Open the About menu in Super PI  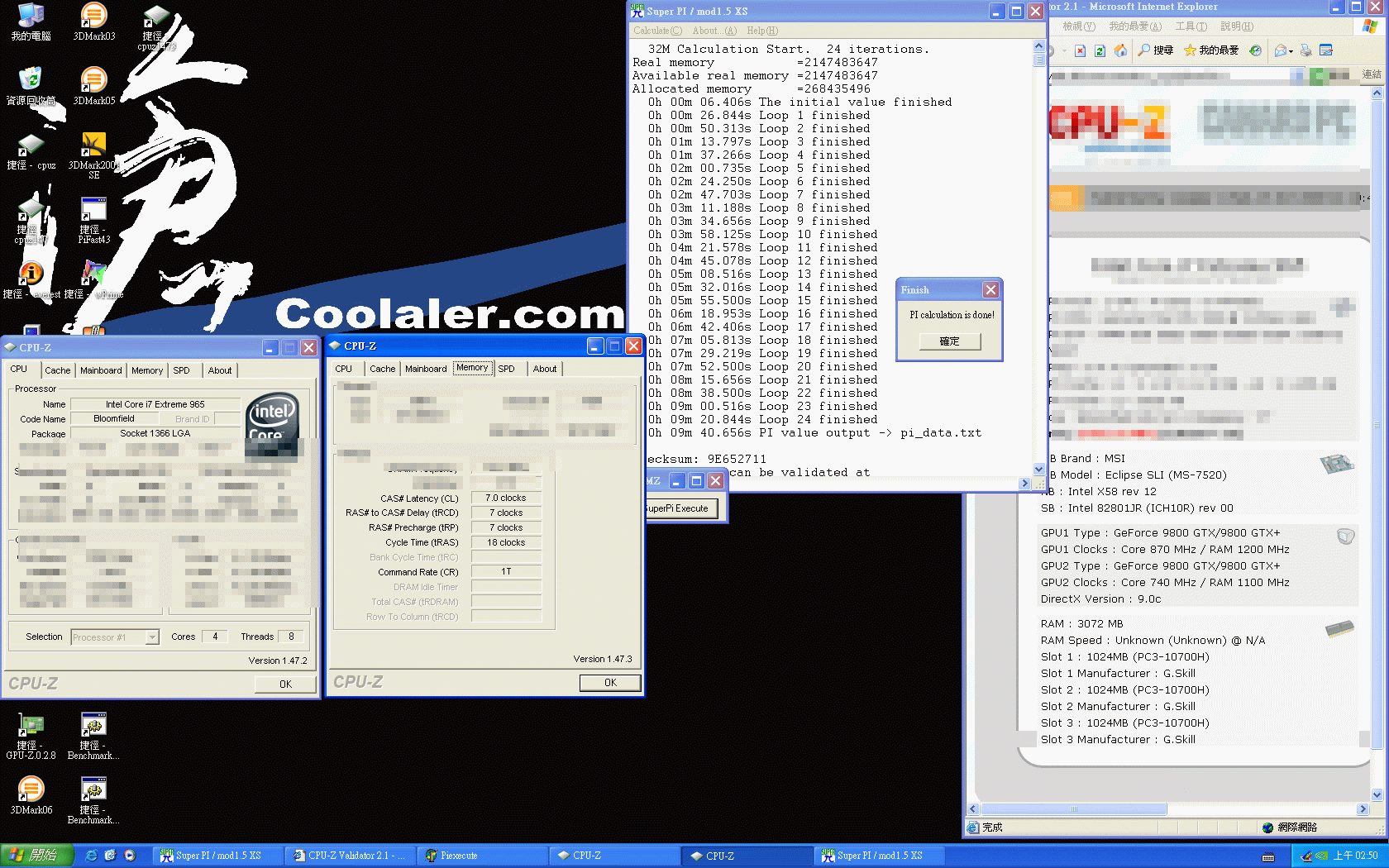(714, 31)
